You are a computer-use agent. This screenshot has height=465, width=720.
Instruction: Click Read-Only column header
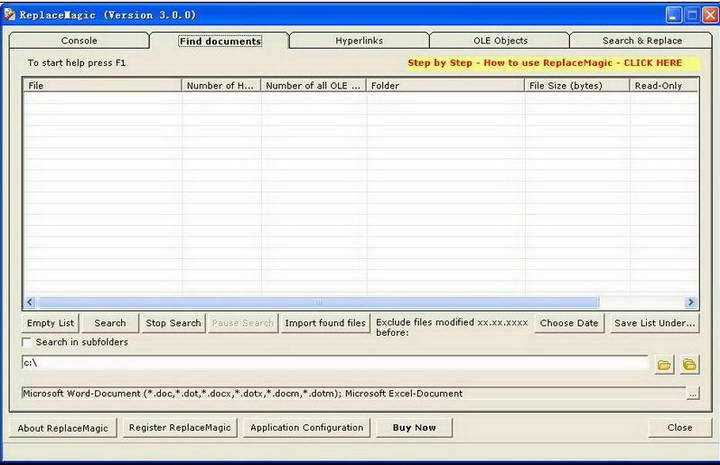point(664,85)
